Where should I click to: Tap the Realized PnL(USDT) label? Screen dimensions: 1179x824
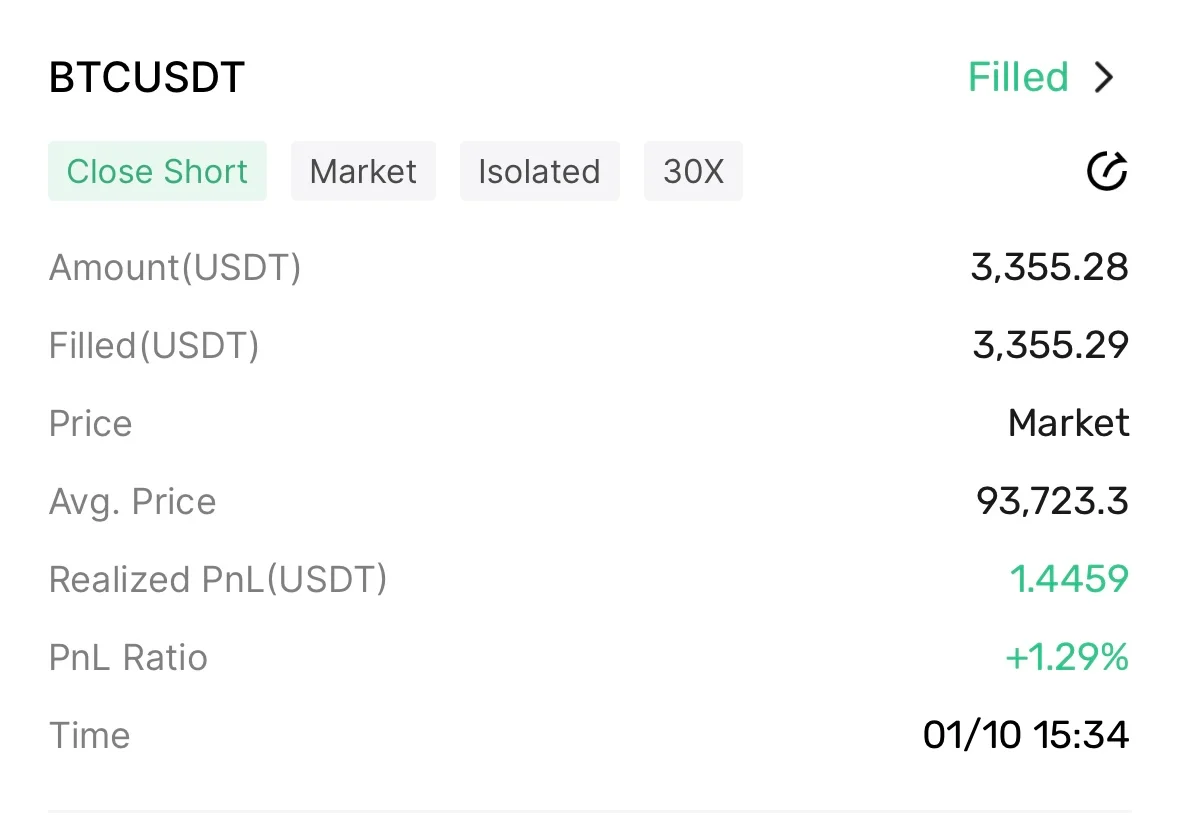(x=218, y=579)
